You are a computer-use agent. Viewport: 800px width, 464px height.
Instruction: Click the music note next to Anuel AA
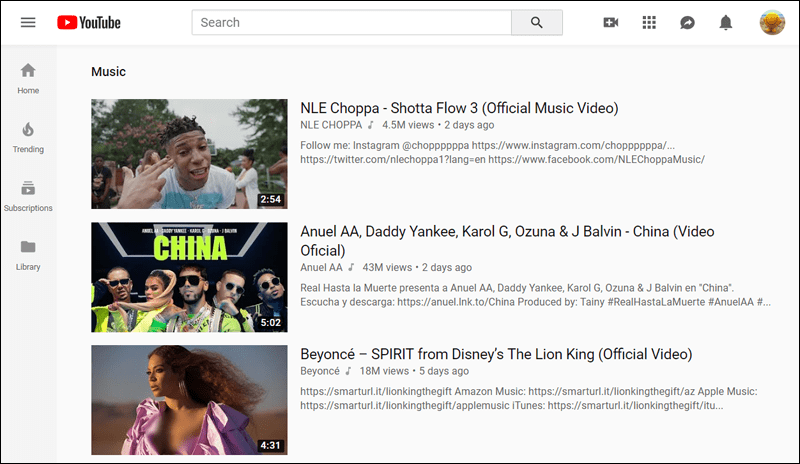tap(351, 267)
